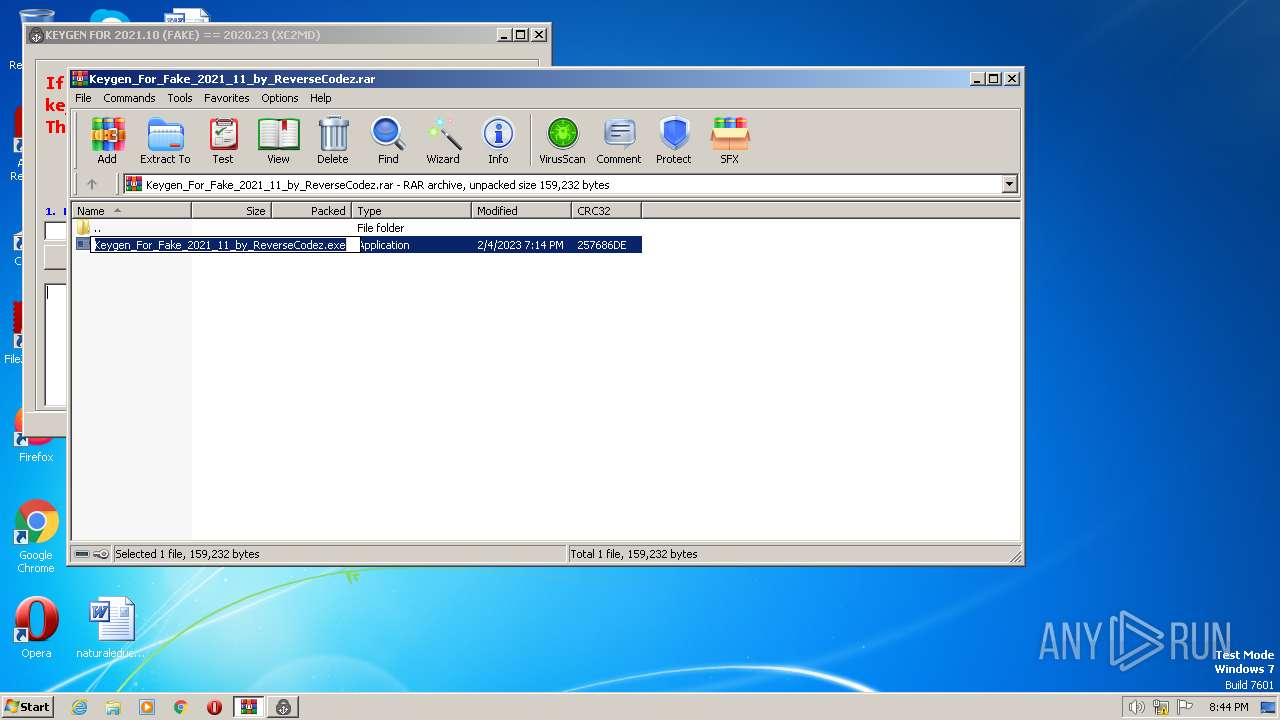Viewport: 1280px width, 720px height.
Task: Sort by Modified column header
Action: [521, 211]
